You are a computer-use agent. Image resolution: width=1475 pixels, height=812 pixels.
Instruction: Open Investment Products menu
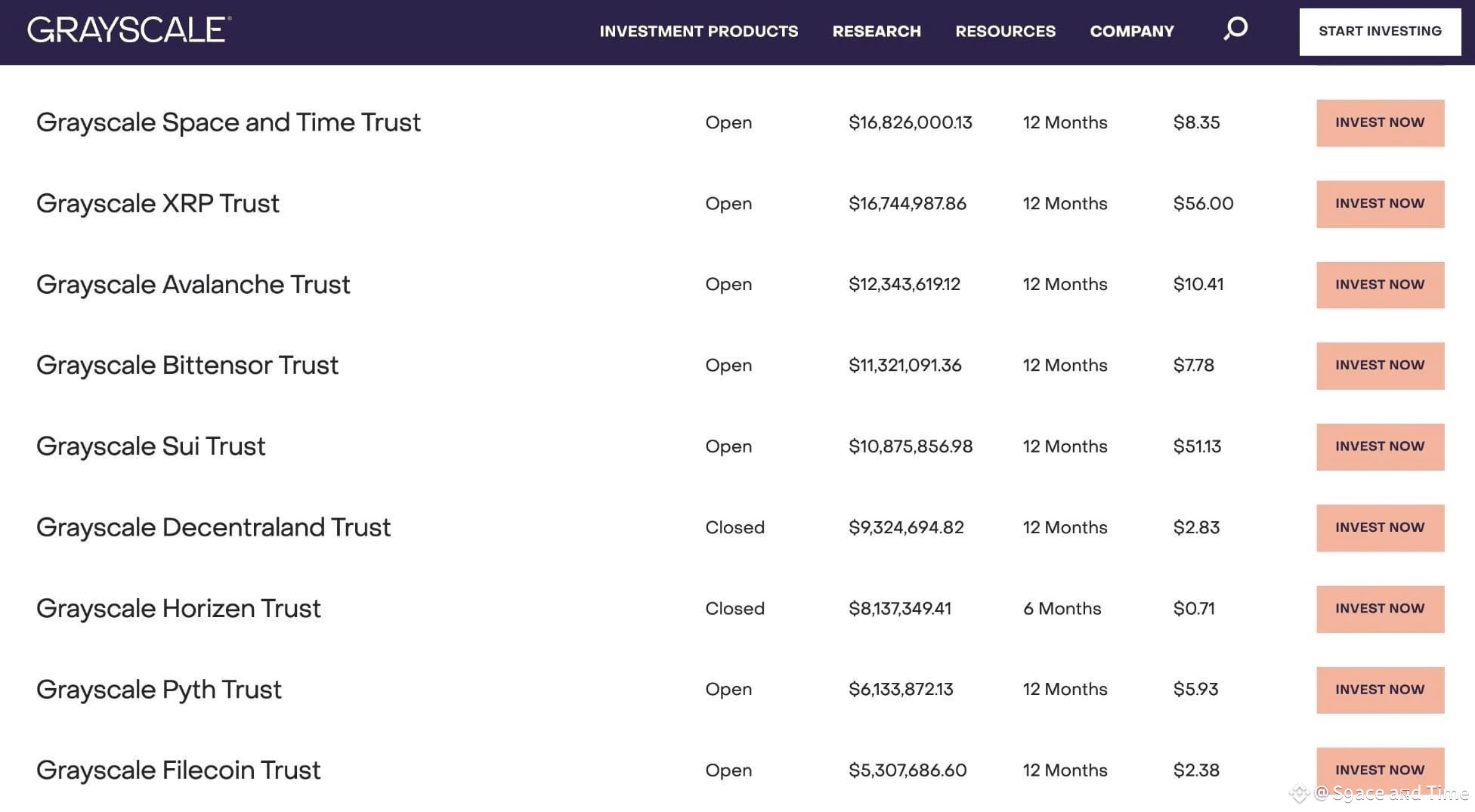[x=698, y=31]
